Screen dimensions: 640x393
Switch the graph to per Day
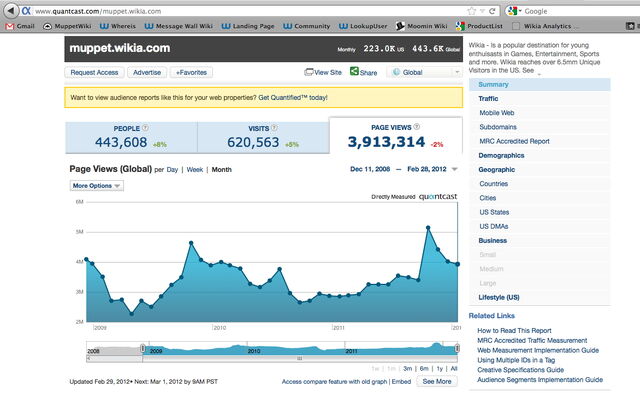click(172, 170)
